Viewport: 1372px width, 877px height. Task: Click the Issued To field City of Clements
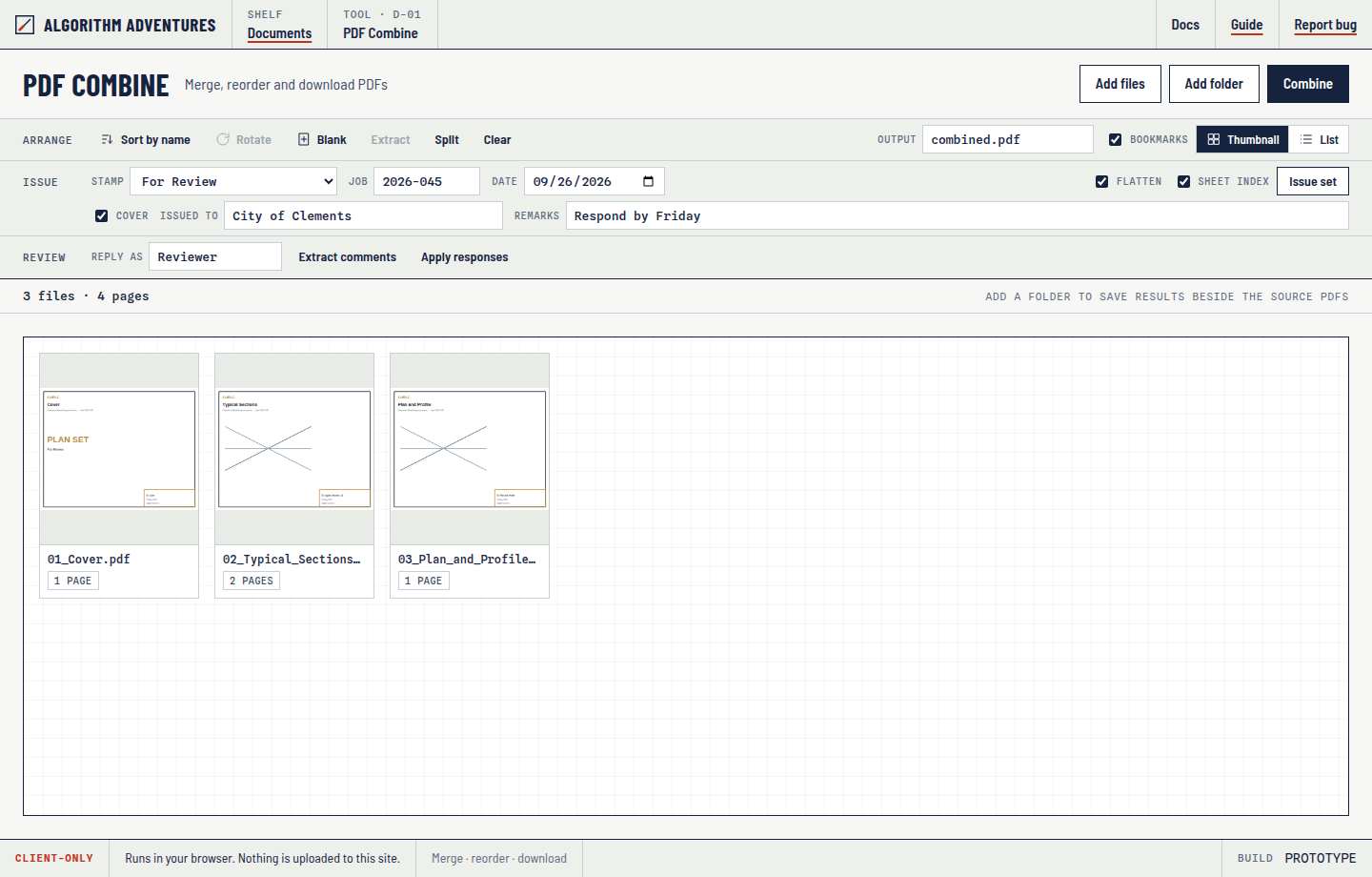(363, 215)
